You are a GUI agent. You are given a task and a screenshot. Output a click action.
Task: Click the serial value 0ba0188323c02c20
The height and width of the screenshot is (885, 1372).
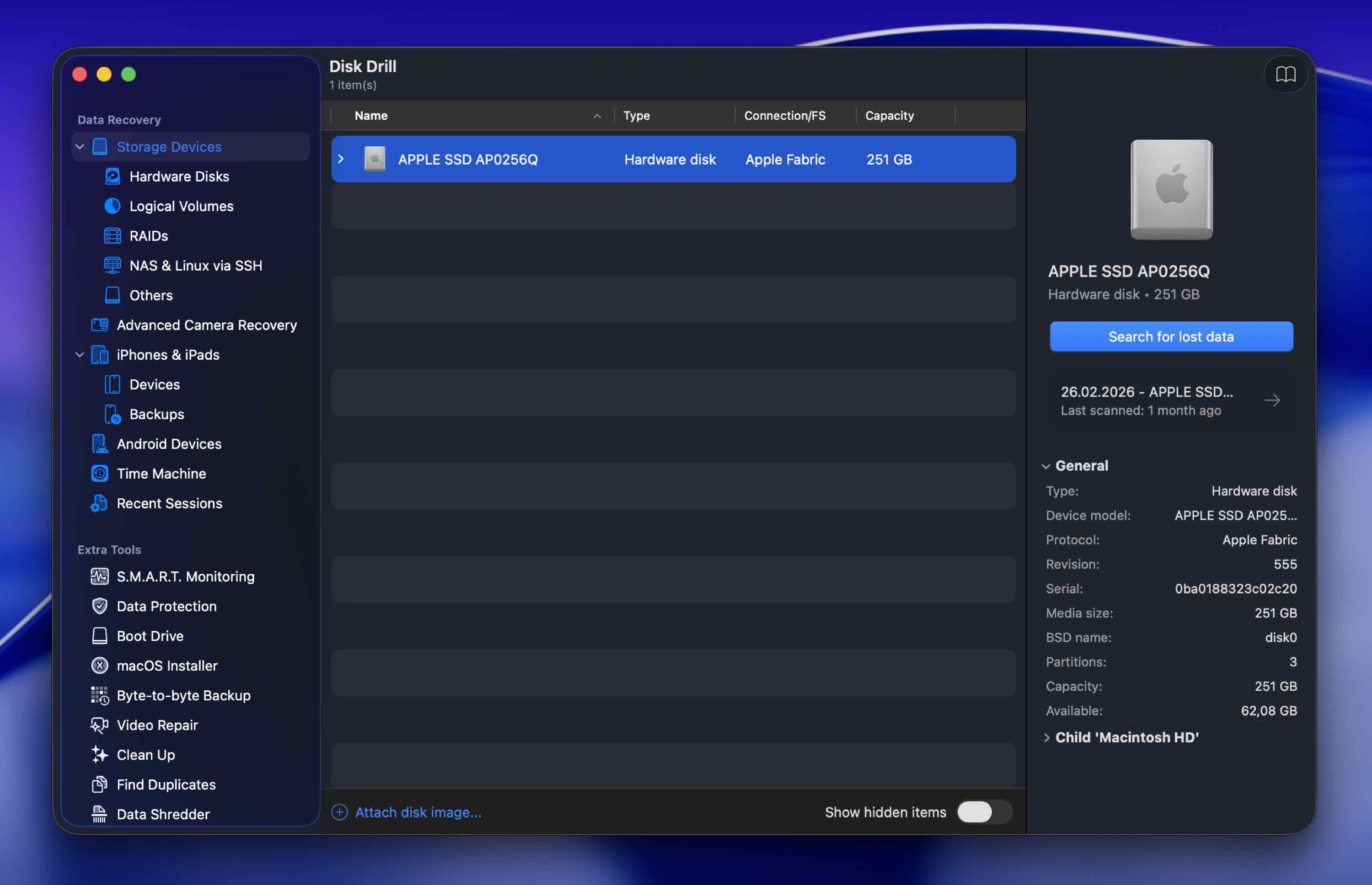(x=1236, y=588)
